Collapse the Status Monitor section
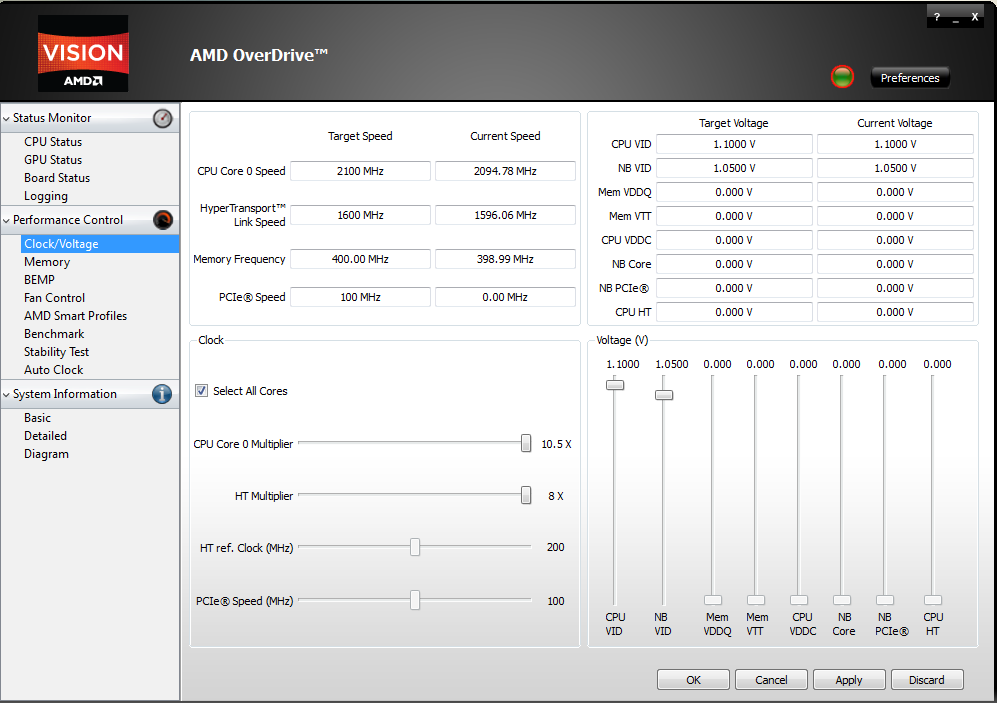 pyautogui.click(x=6, y=119)
